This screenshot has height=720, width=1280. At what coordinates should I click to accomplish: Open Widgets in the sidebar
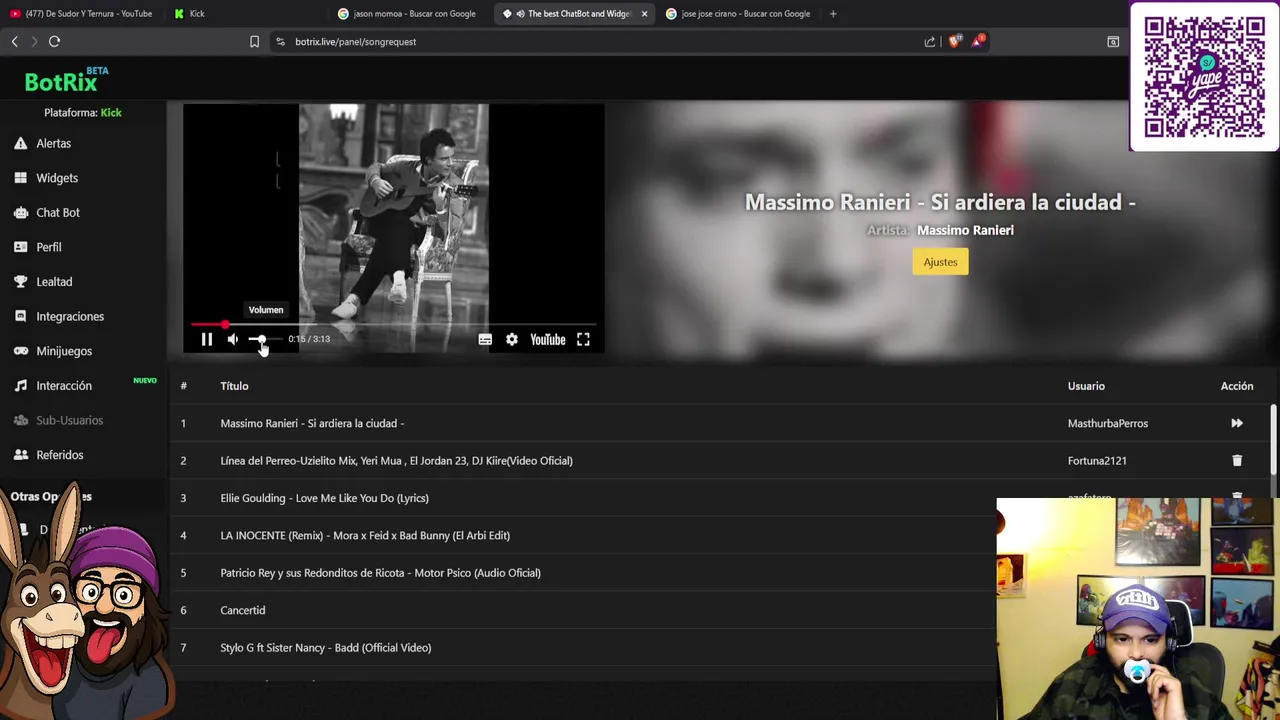(57, 178)
